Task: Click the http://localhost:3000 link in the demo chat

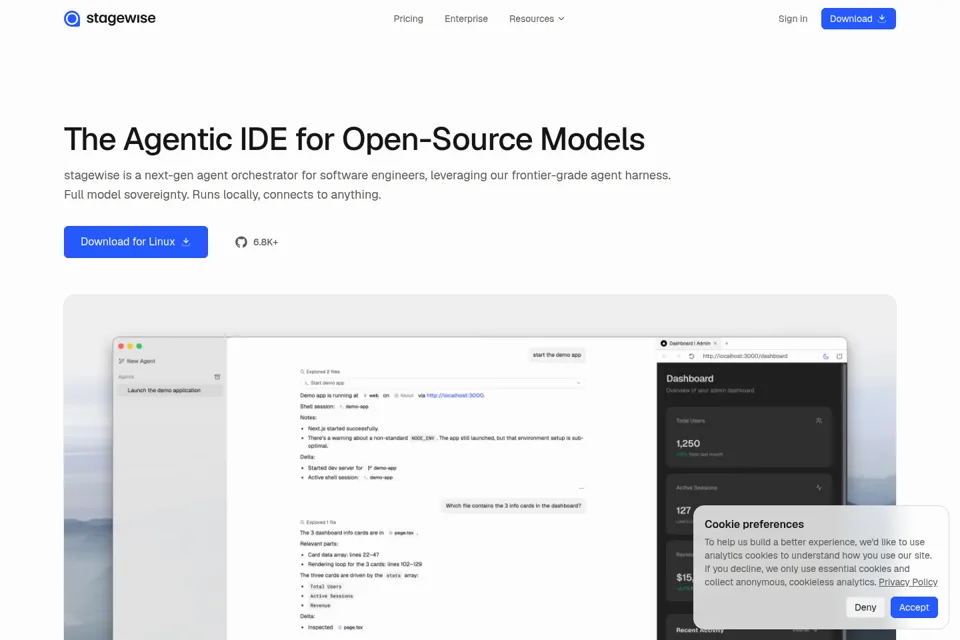Action: pos(455,396)
